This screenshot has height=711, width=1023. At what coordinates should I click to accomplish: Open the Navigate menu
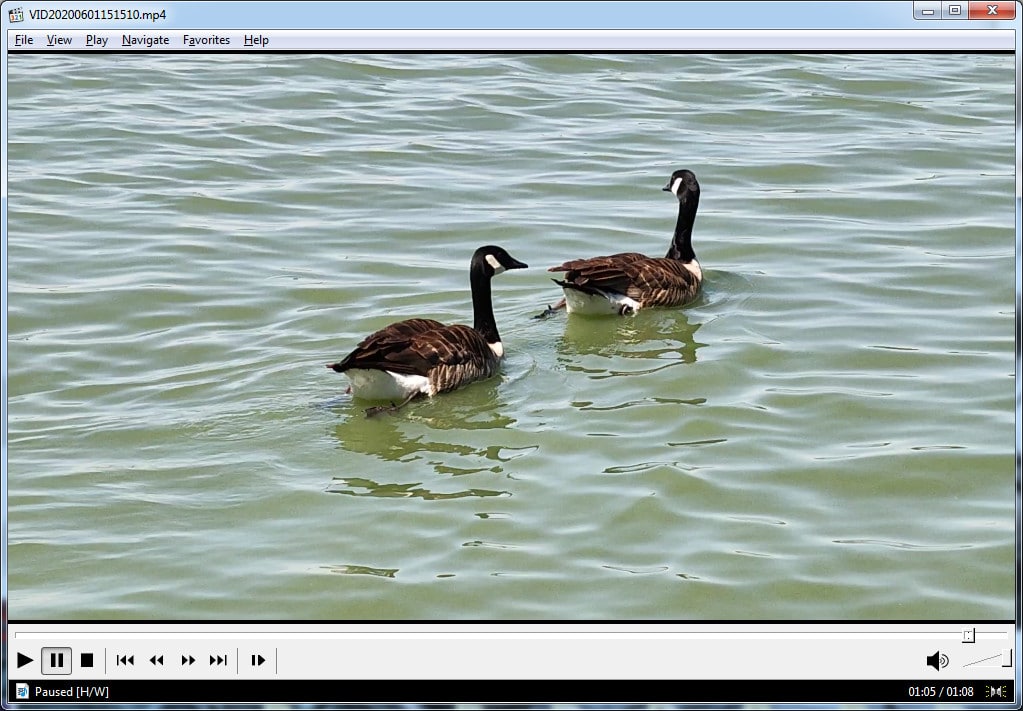coord(145,40)
